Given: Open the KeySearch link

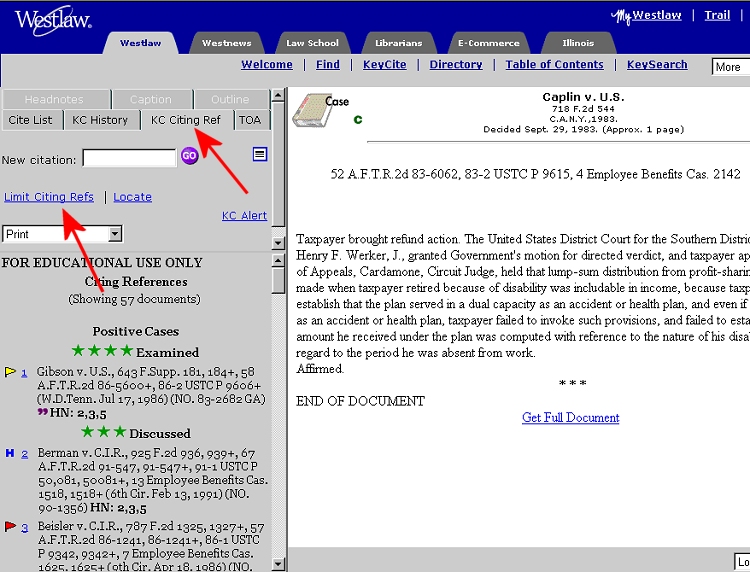Looking at the screenshot, I should pos(657,65).
